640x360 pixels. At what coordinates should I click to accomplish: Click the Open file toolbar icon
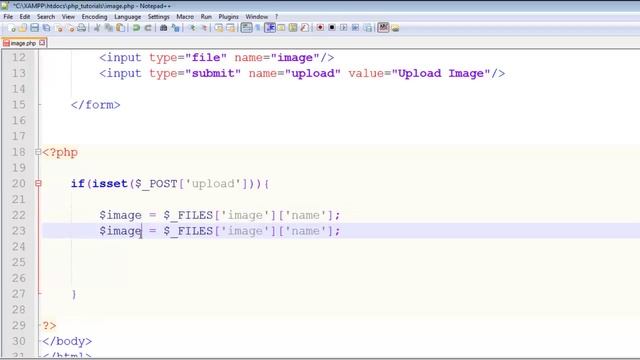(x=22, y=28)
